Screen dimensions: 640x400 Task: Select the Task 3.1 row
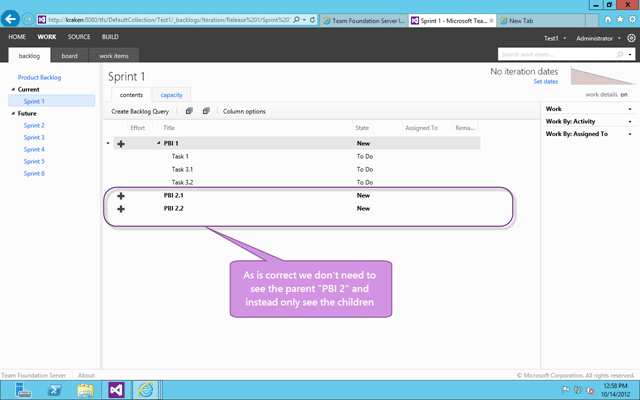click(x=297, y=169)
